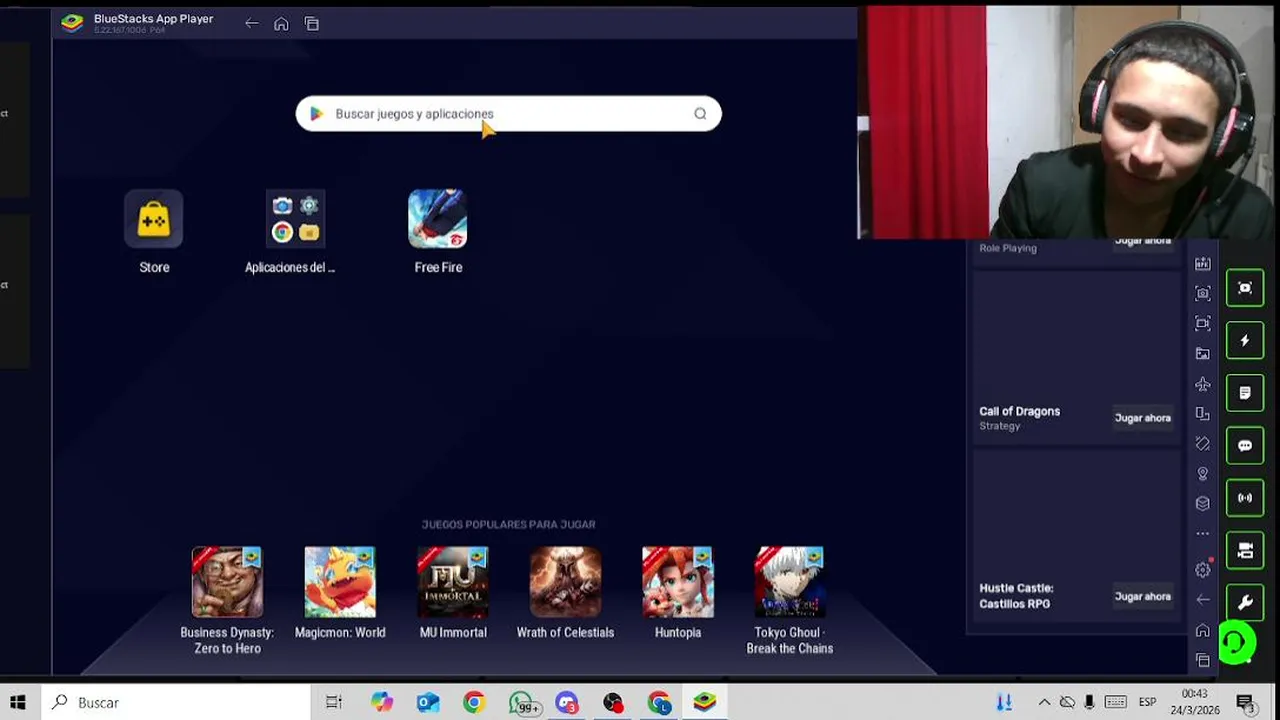The height and width of the screenshot is (720, 1280).
Task: Click the green capture-frame overlay button
Action: click(x=1245, y=288)
